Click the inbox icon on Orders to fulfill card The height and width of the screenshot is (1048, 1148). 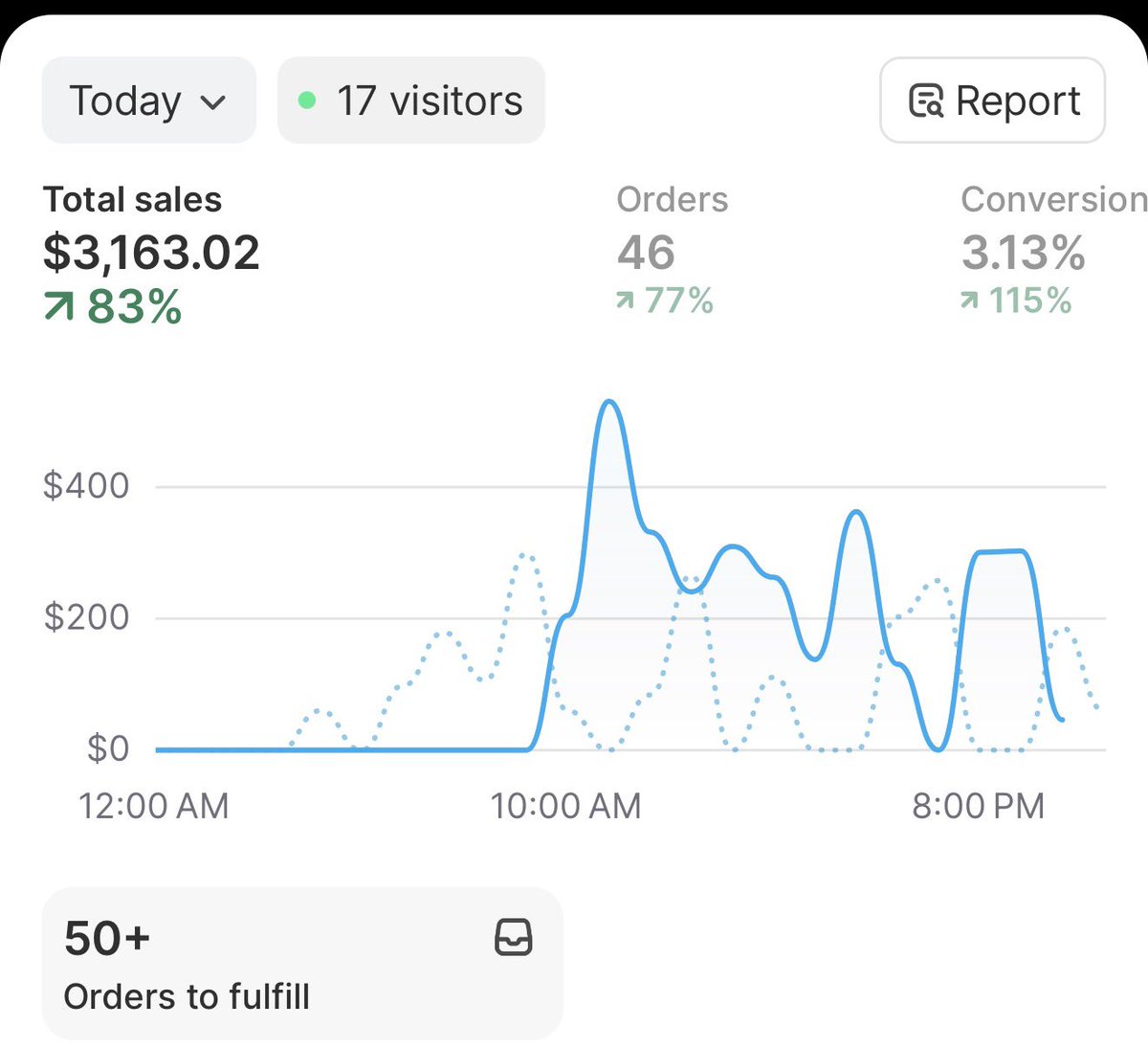514,938
